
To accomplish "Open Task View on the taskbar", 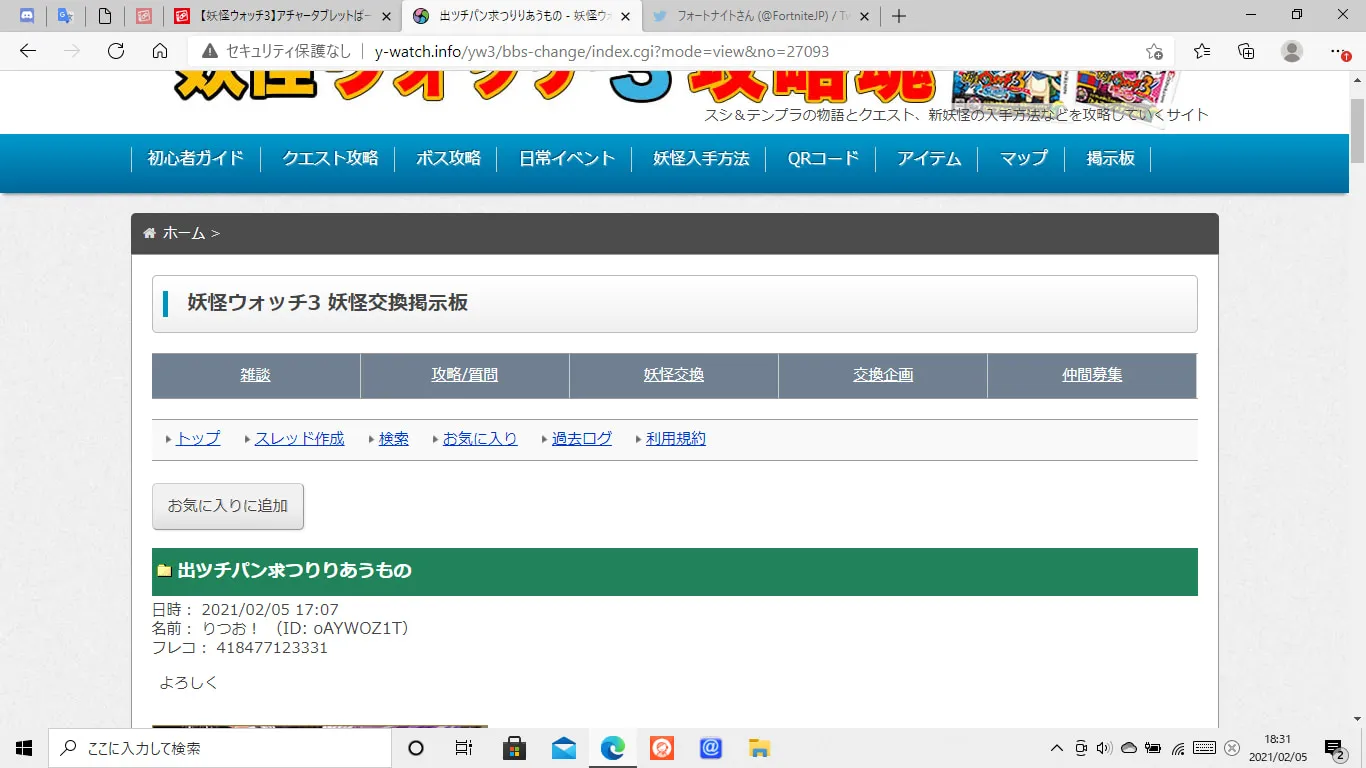I will click(x=464, y=748).
